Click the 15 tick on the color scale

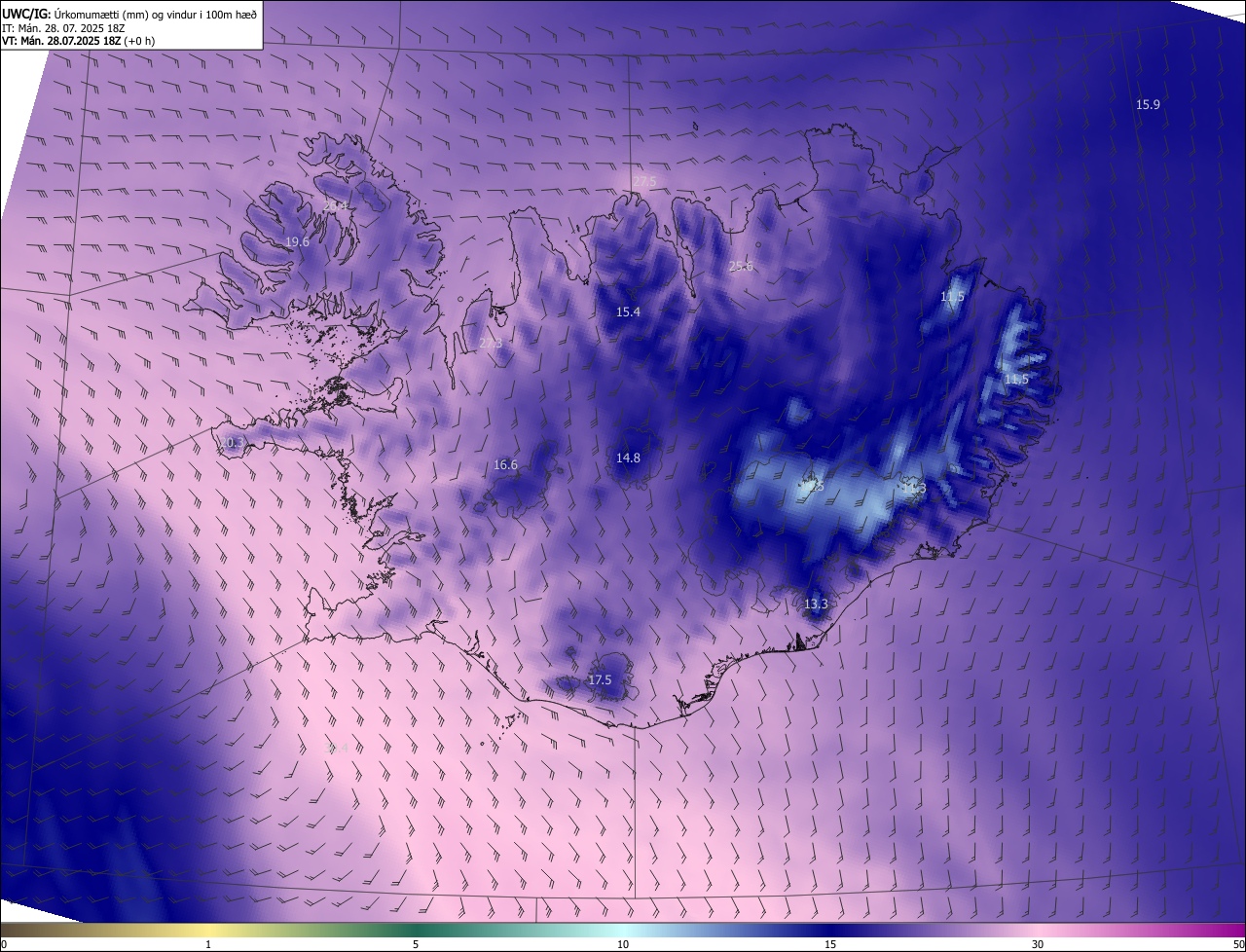pos(830,944)
